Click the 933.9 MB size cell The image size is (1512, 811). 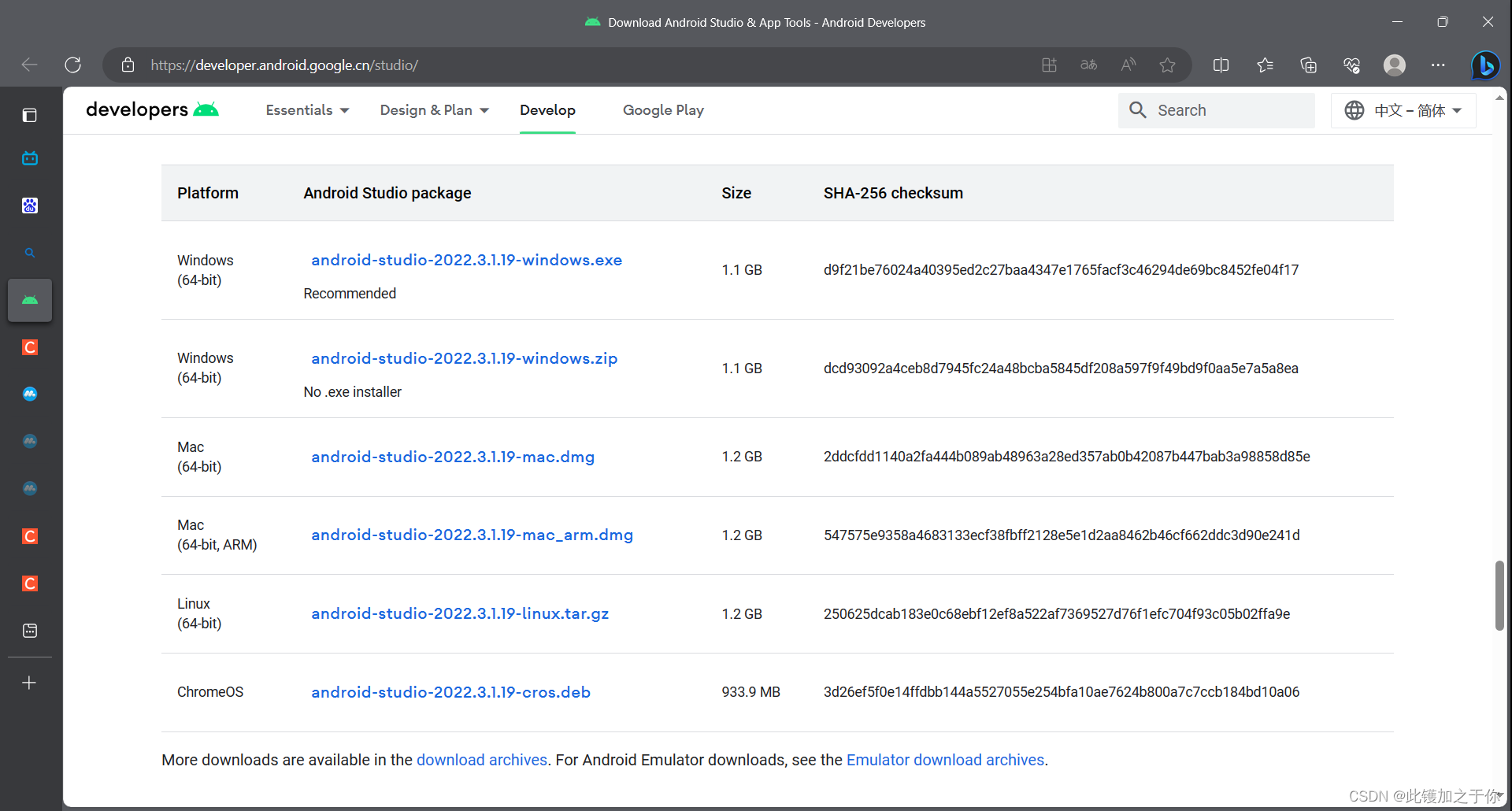(x=750, y=692)
